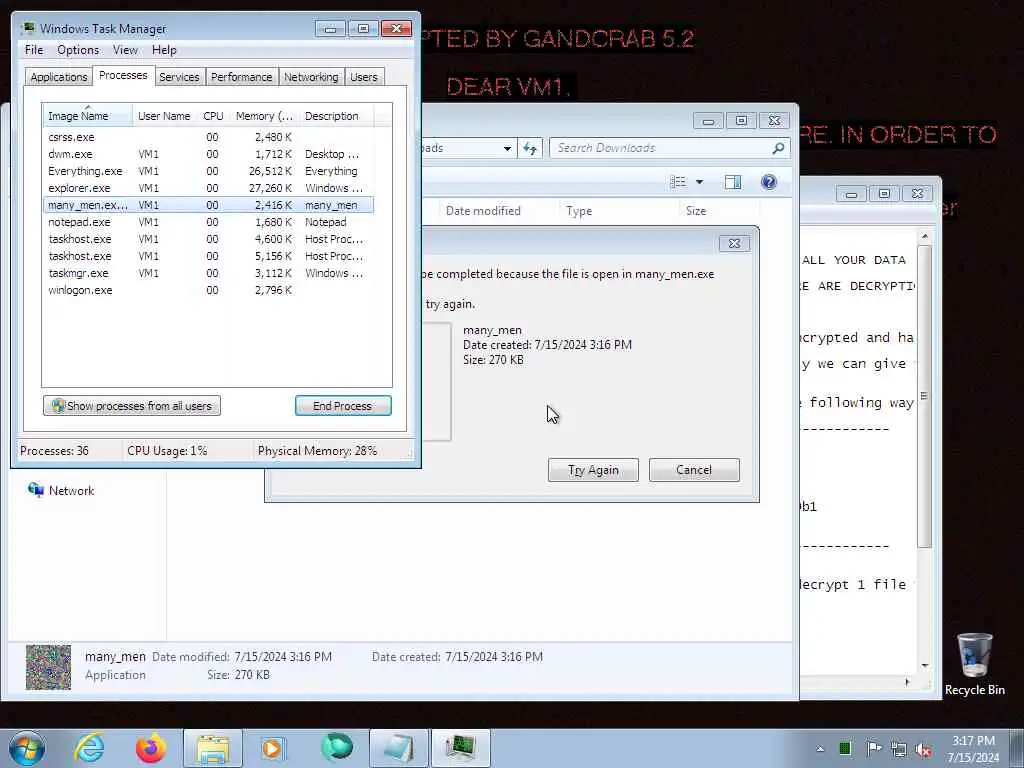Close the file in use dialog

point(734,244)
